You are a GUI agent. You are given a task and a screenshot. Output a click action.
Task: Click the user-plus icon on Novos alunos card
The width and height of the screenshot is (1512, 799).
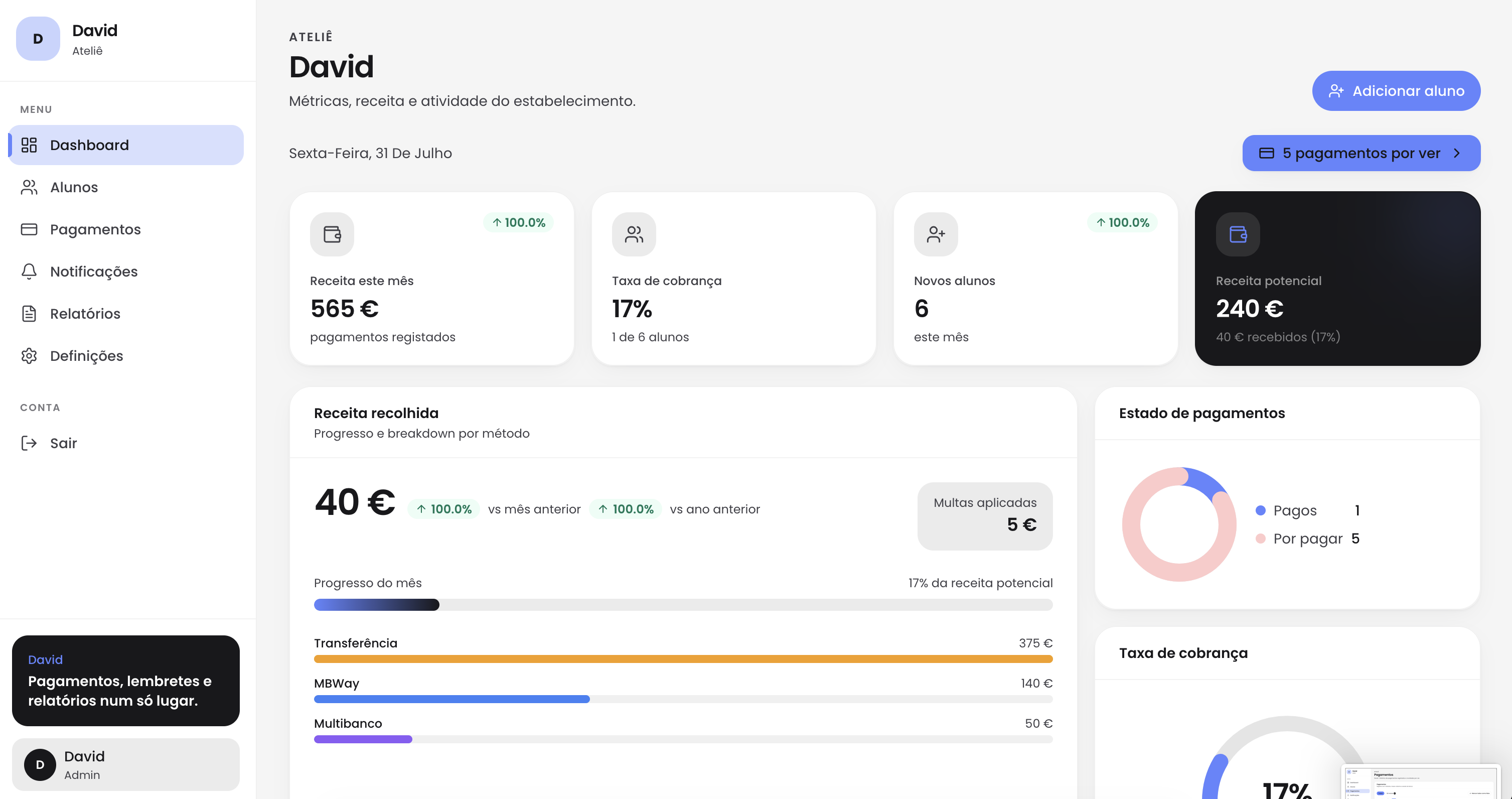(x=936, y=234)
